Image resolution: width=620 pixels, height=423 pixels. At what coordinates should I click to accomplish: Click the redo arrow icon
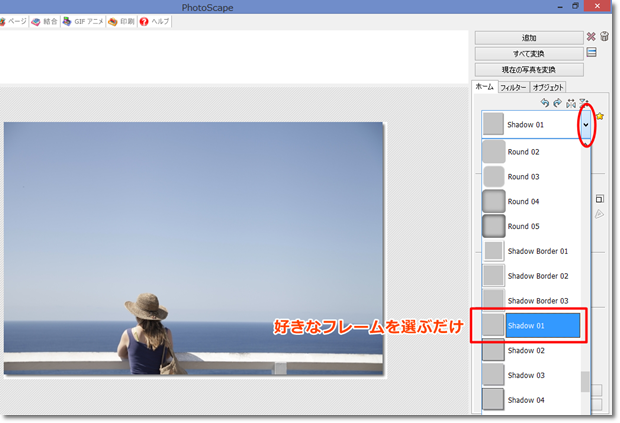(558, 103)
